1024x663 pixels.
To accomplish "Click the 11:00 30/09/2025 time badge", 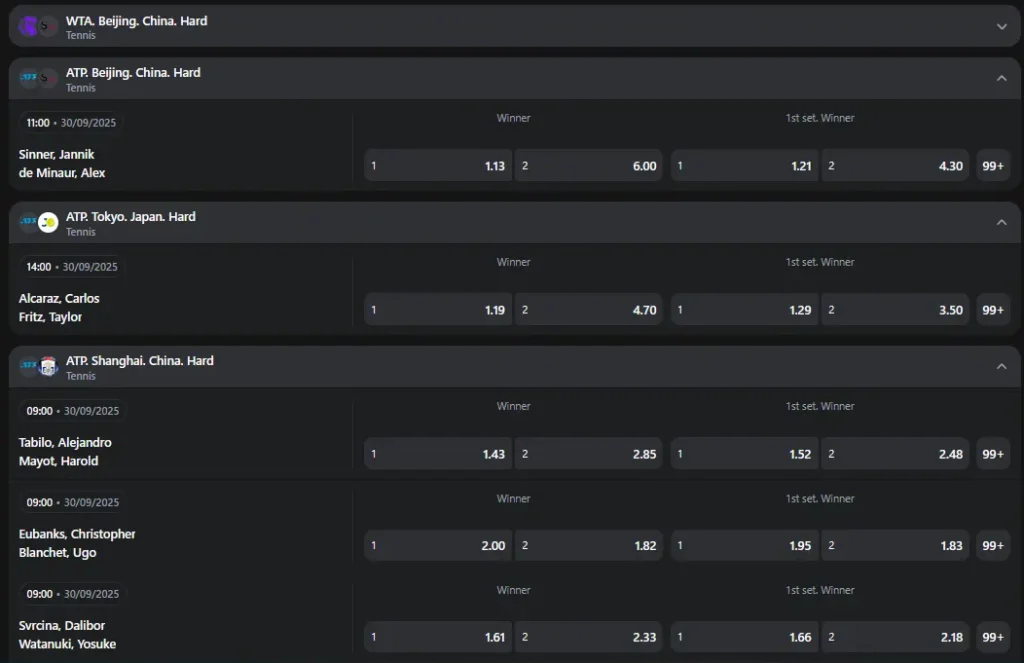I will tap(71, 123).
